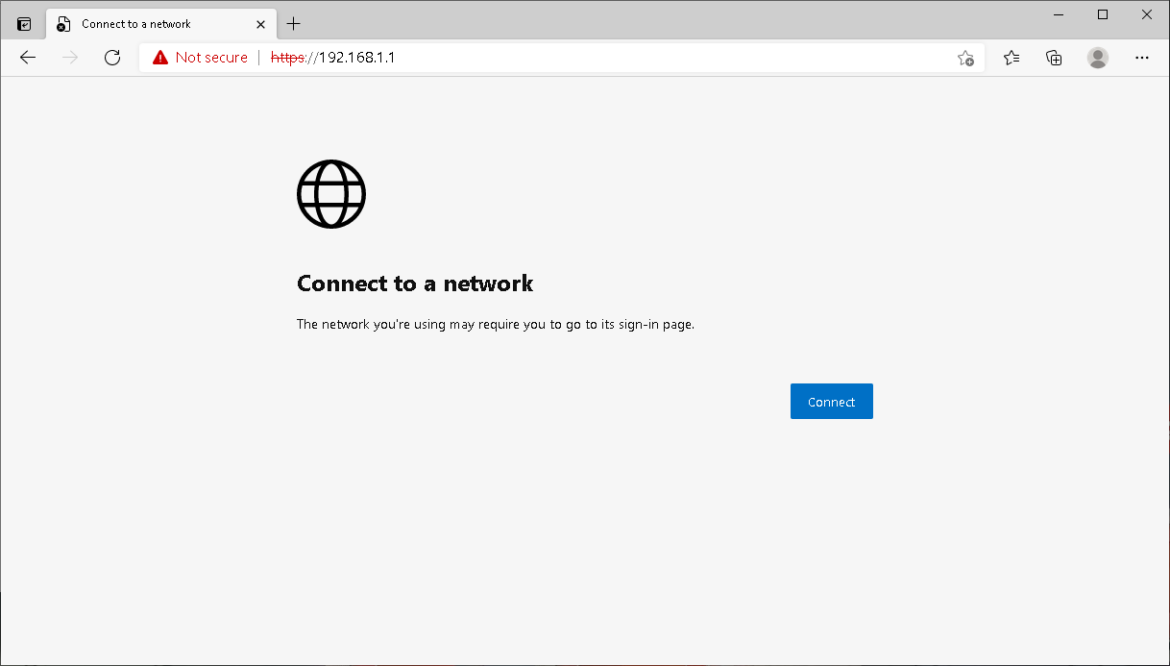The width and height of the screenshot is (1170, 666).
Task: Close the browser window
Action: pyautogui.click(x=1146, y=15)
